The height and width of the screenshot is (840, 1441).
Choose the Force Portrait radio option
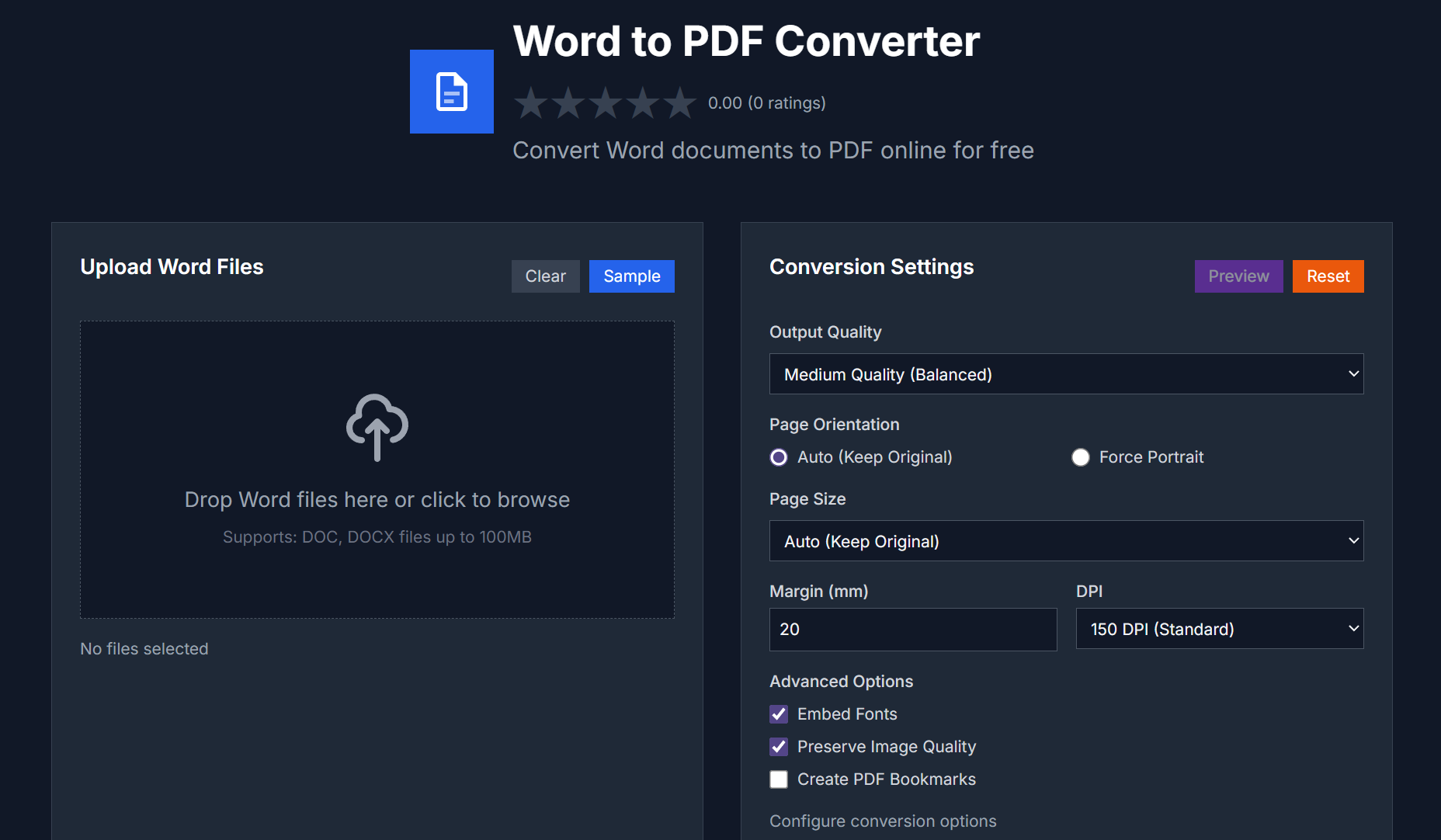[1081, 457]
